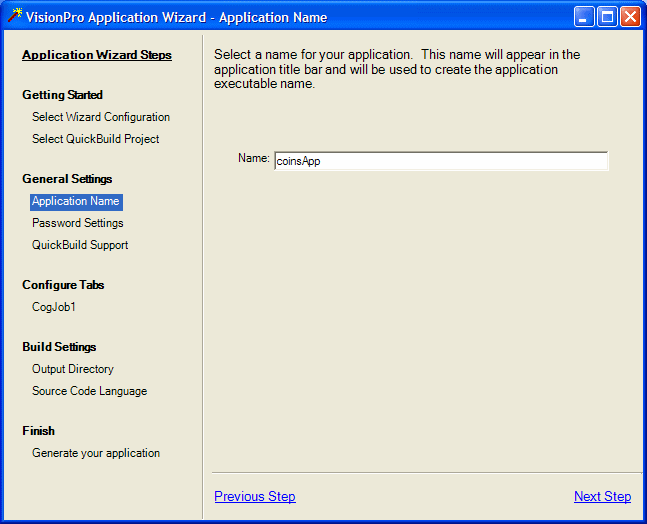Click the Previous Step link
This screenshot has height=524, width=647.
point(255,497)
